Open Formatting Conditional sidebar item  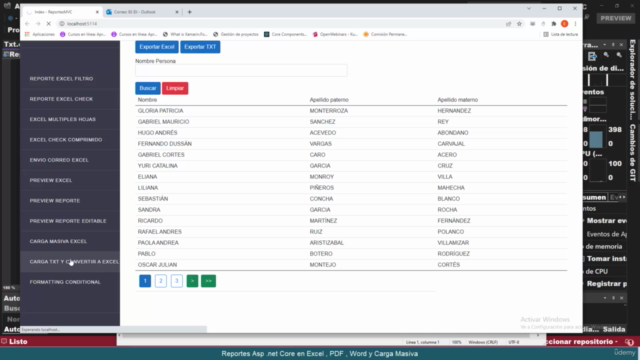(65, 282)
